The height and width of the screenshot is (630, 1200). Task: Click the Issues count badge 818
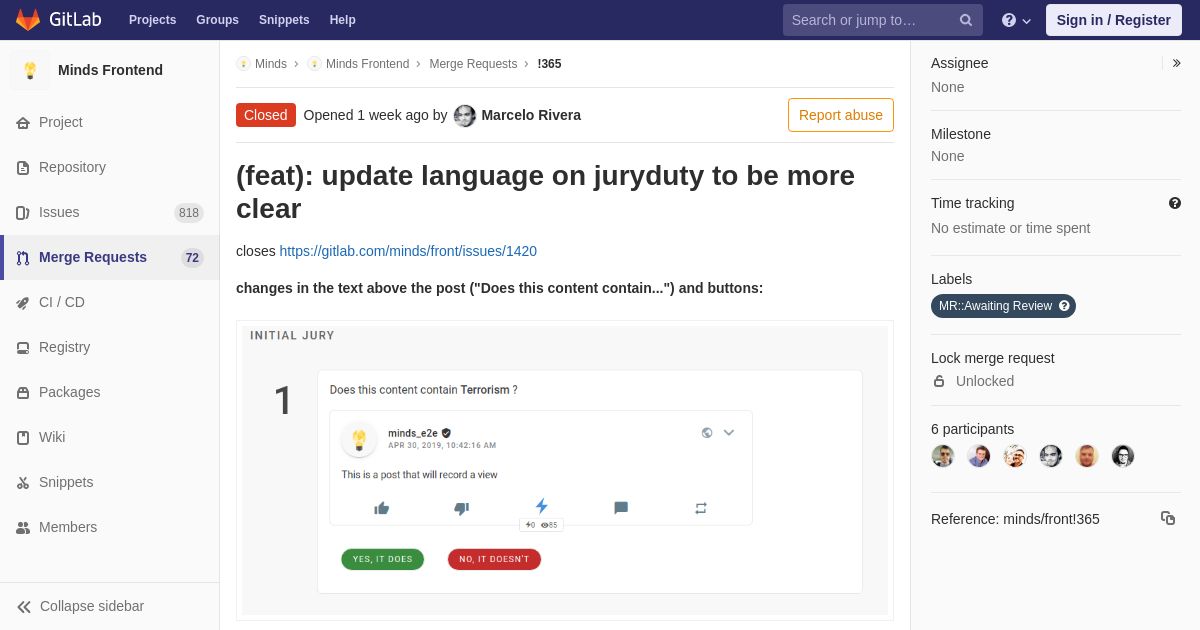189,213
